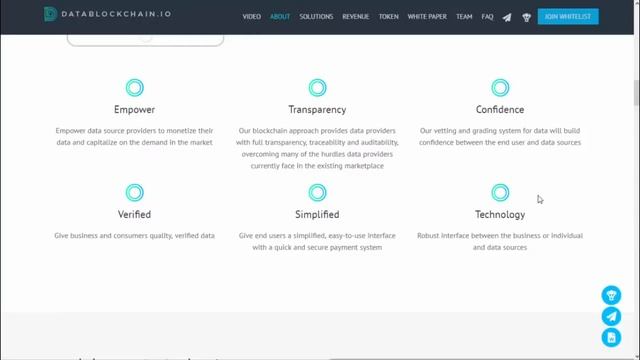Click the circle icon above Confidence

tap(500, 88)
